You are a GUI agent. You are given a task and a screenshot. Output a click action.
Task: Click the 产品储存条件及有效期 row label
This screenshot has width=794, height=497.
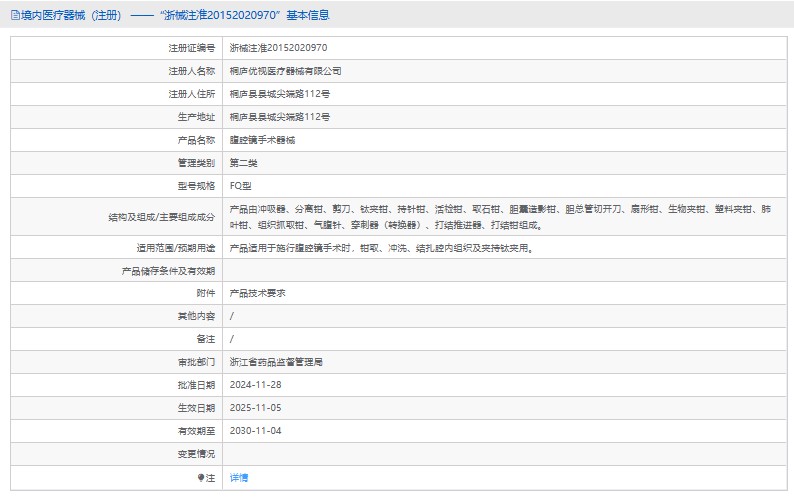(x=168, y=271)
